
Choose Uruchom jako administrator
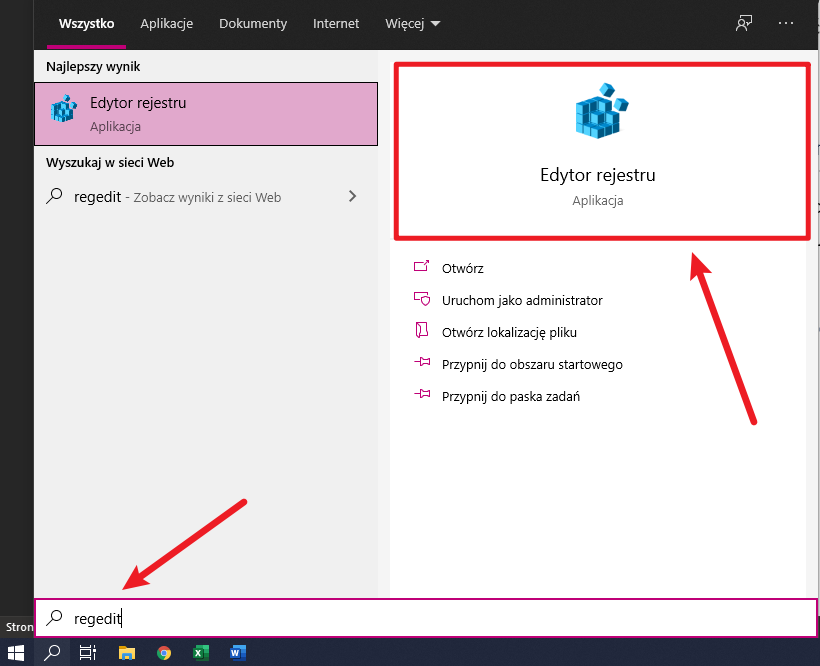[522, 301]
